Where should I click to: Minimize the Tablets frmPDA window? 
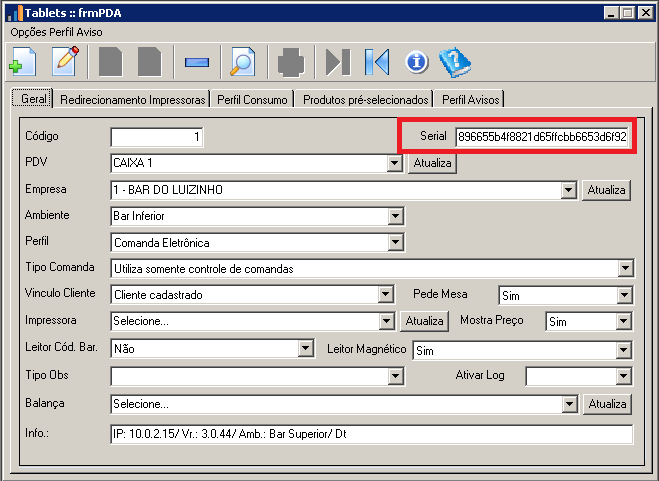[x=611, y=13]
